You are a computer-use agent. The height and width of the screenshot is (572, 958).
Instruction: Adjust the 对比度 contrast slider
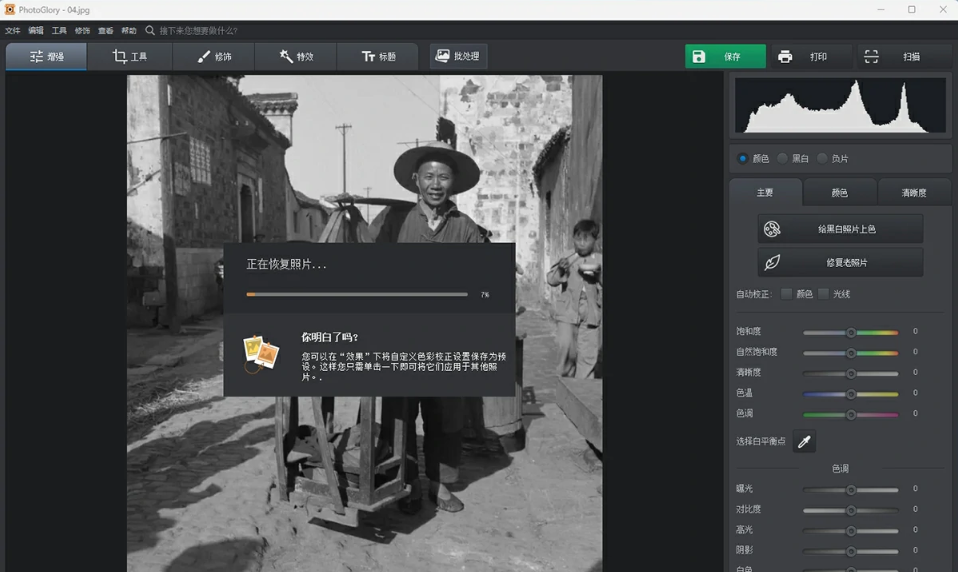(850, 510)
